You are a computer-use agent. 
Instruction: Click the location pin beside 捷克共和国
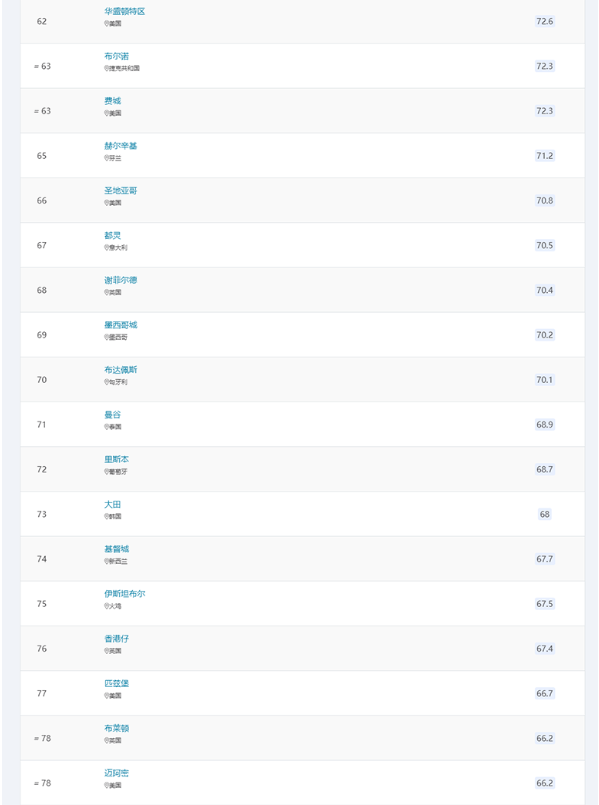(106, 68)
